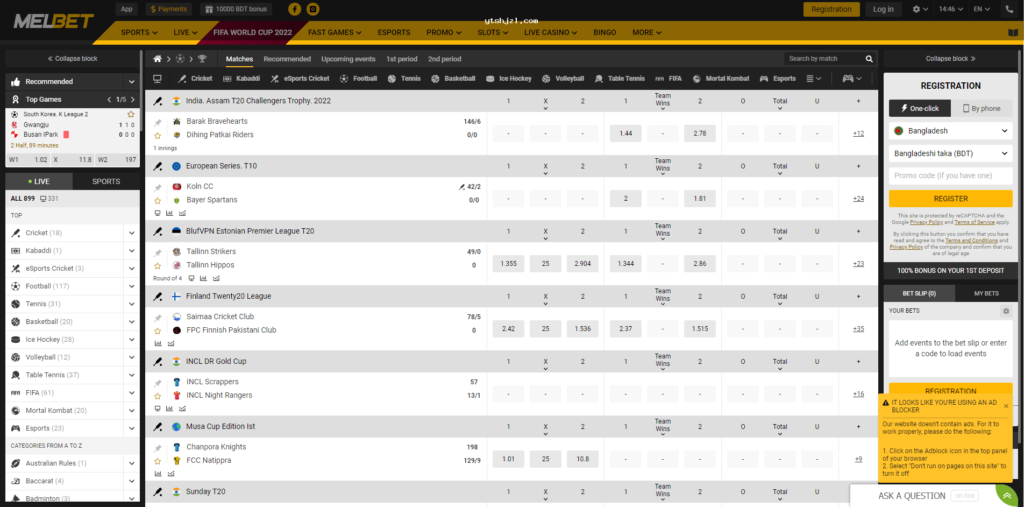Open the game controller filter icon
Image resolution: width=1024 pixels, height=507 pixels.
[852, 78]
